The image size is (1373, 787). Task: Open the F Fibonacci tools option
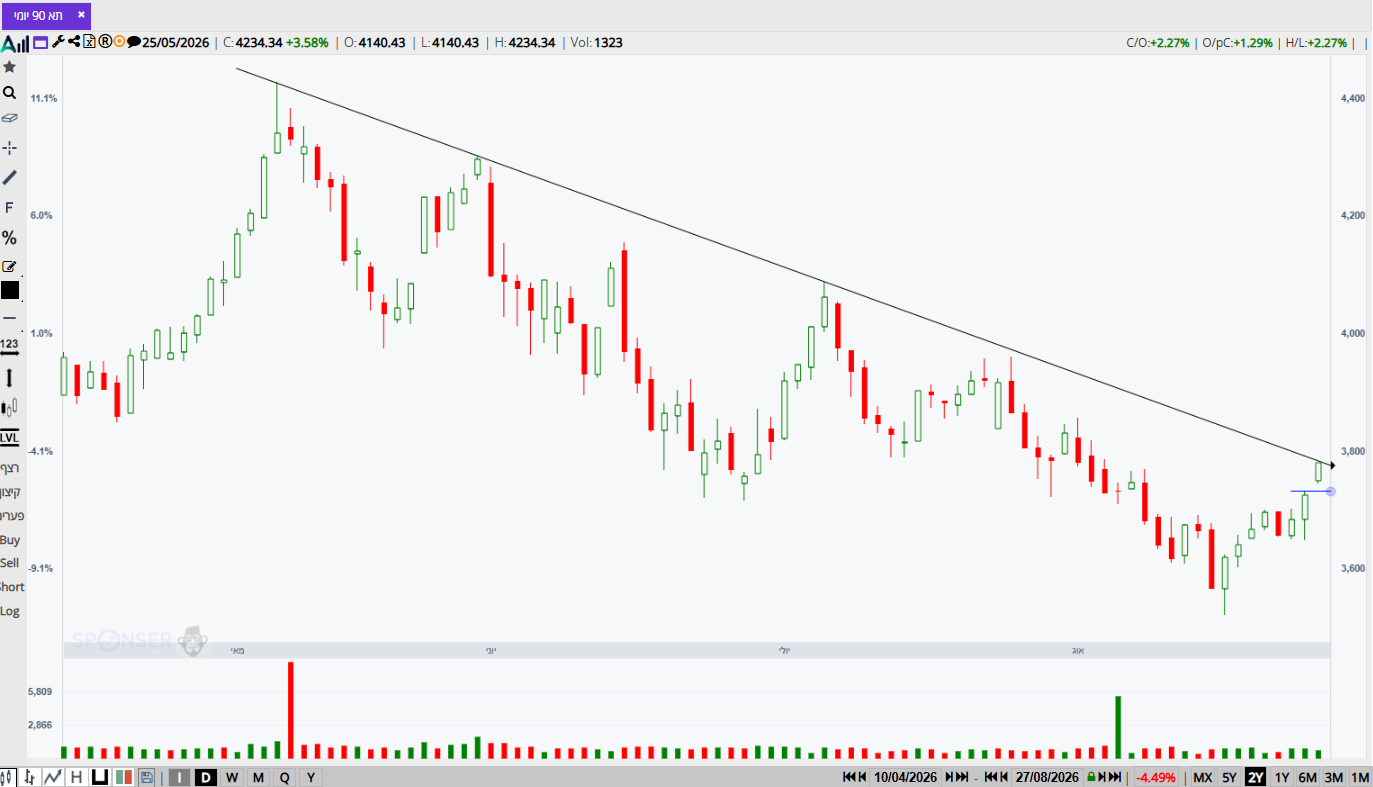9,208
